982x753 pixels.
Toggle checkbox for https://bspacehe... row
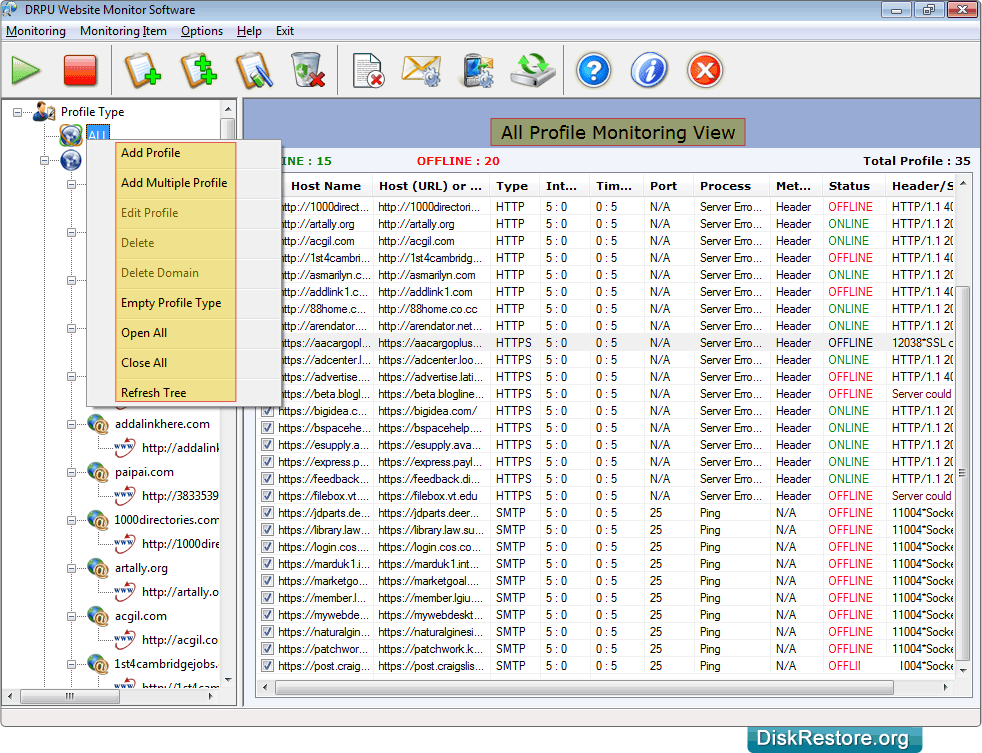[268, 428]
